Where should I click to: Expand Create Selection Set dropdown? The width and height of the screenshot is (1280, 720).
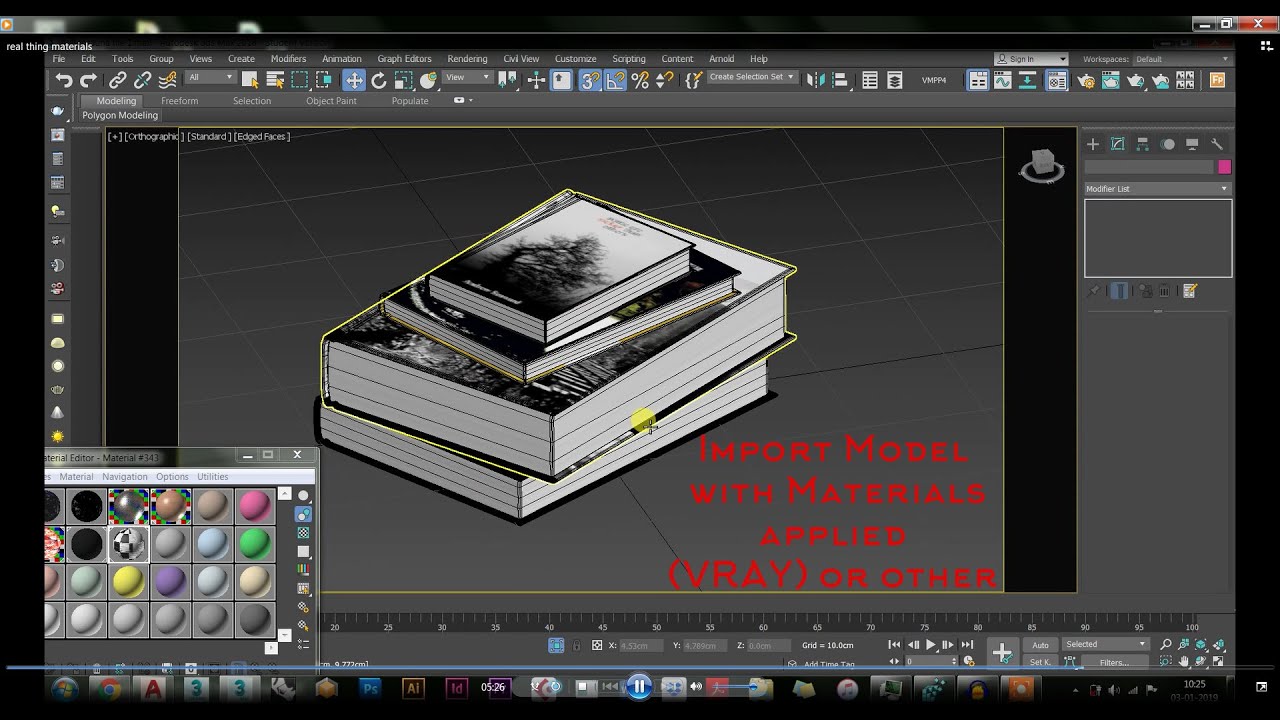[751, 77]
